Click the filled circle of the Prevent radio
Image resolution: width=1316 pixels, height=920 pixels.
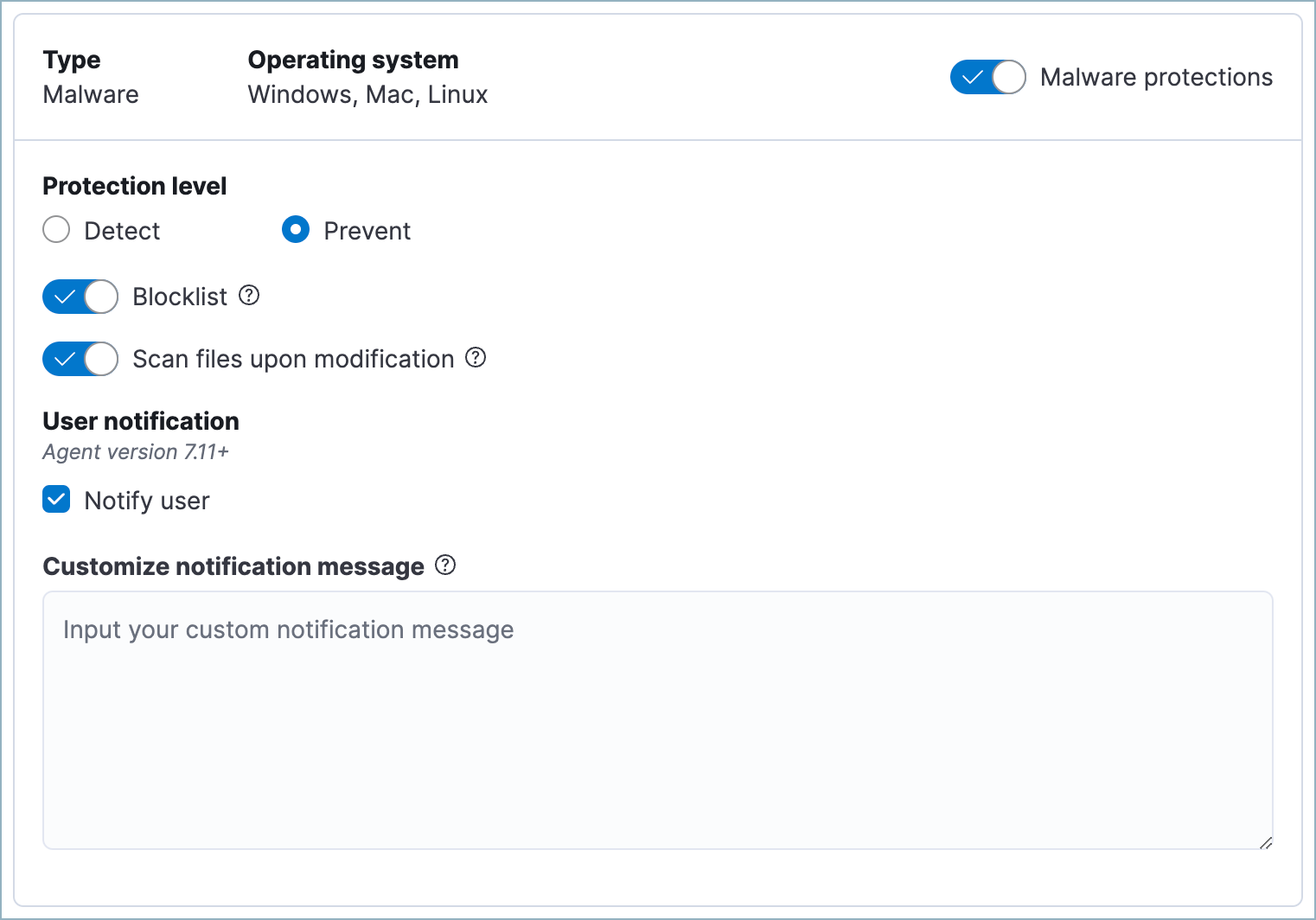click(x=295, y=229)
